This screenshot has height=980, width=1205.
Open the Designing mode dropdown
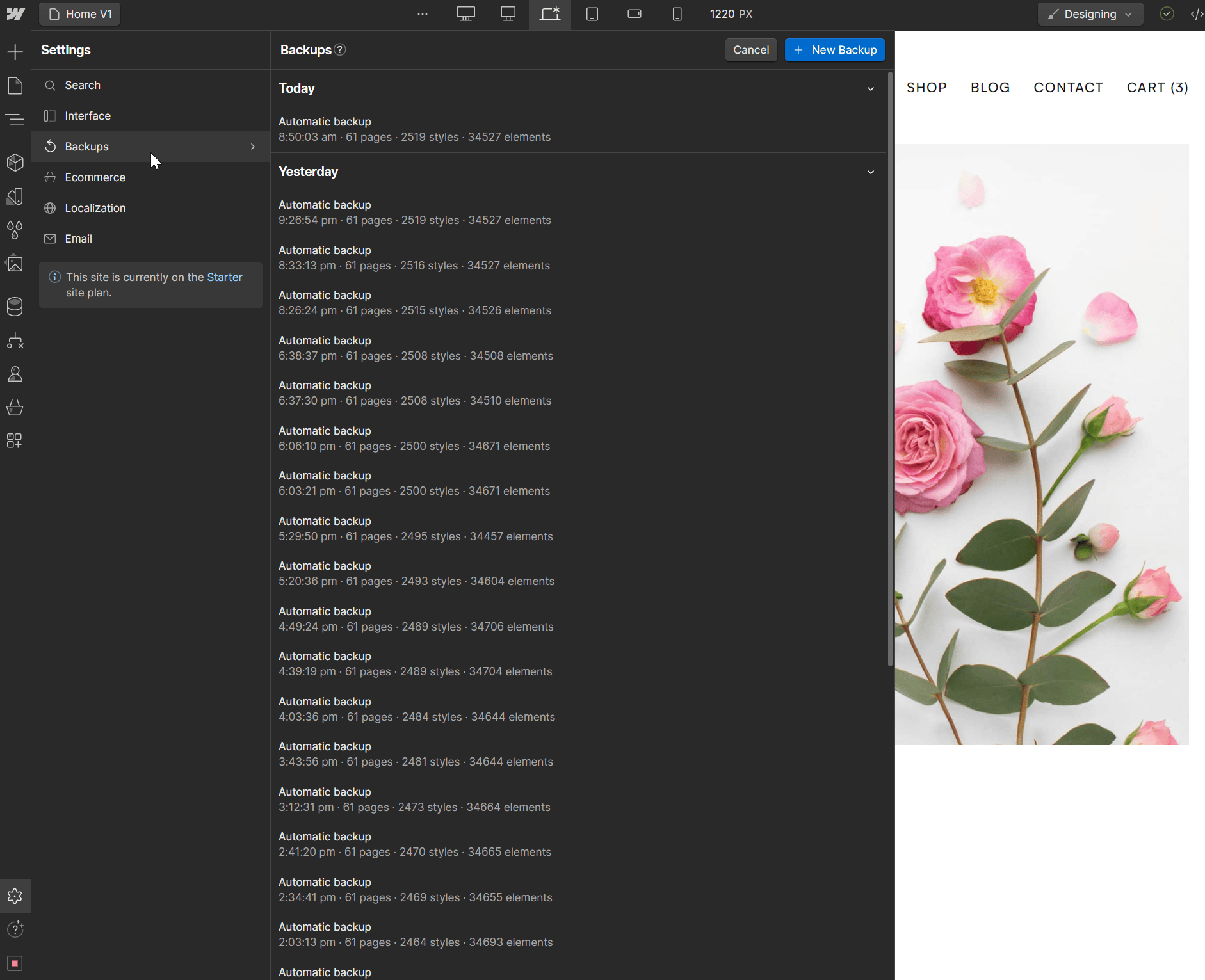(1090, 14)
